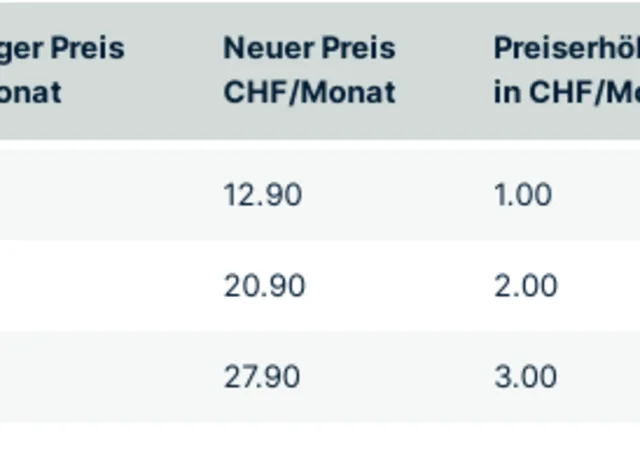This screenshot has height=455, width=640.
Task: Click "CHF/Monat" under the Neuer Preis header
Action: 309,92
